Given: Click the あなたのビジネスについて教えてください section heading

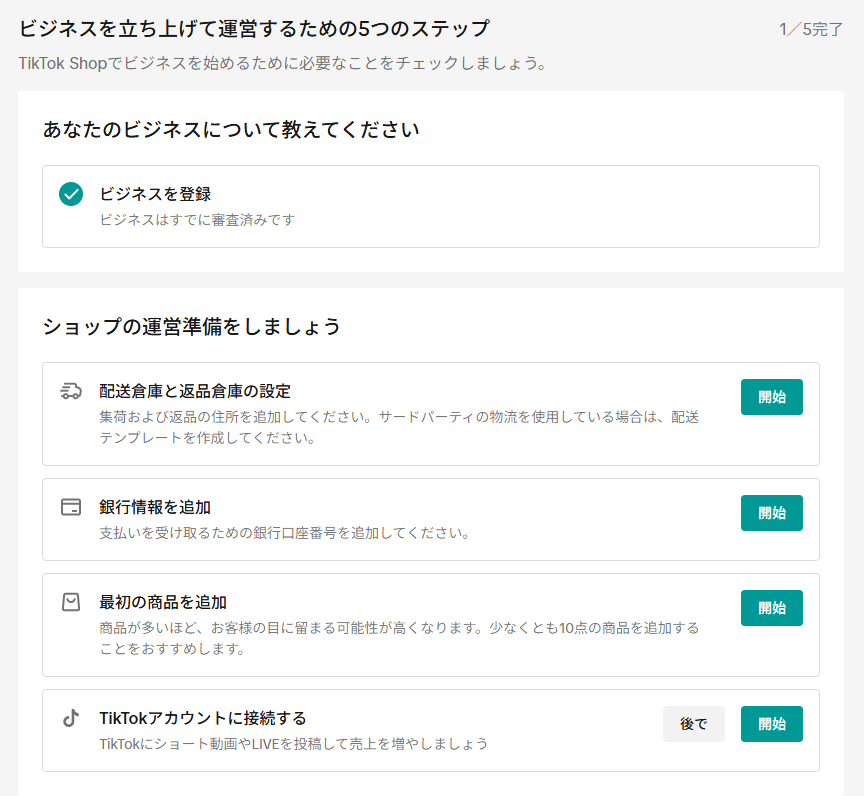Looking at the screenshot, I should click(x=230, y=129).
